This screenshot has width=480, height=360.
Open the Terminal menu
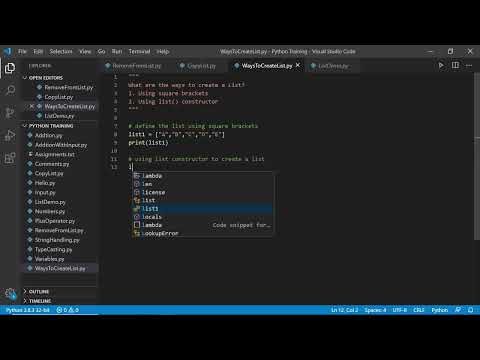[x=139, y=51]
